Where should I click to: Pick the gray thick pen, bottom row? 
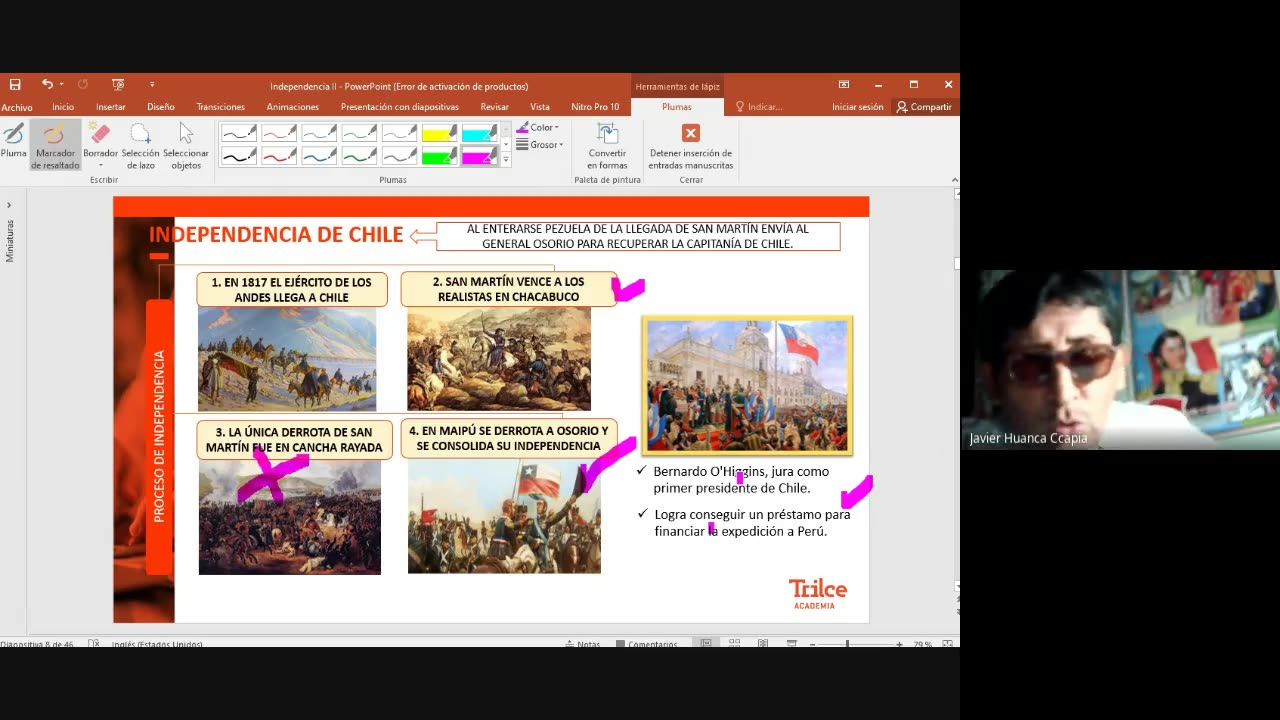pos(399,155)
